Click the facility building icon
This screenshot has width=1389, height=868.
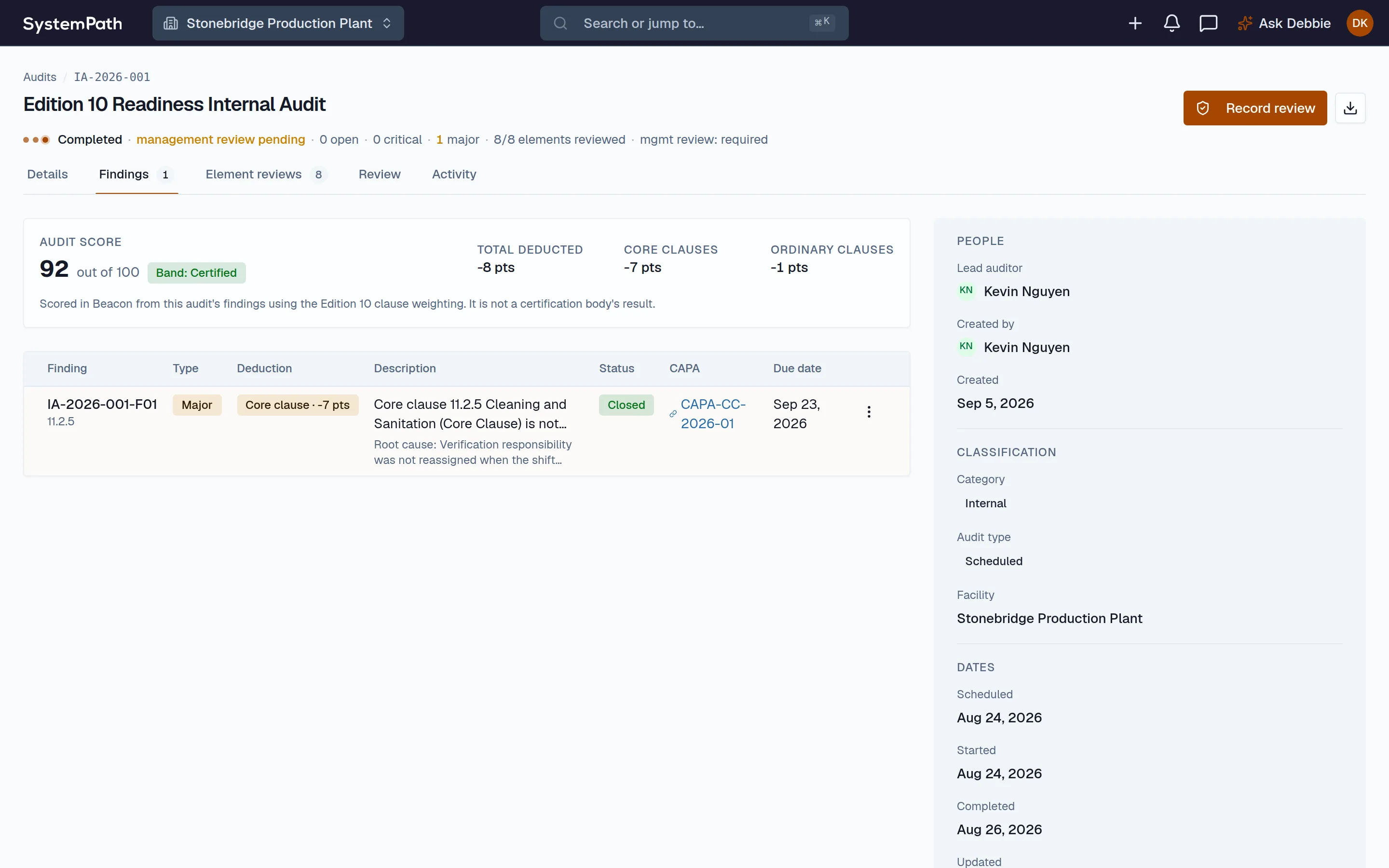(170, 24)
